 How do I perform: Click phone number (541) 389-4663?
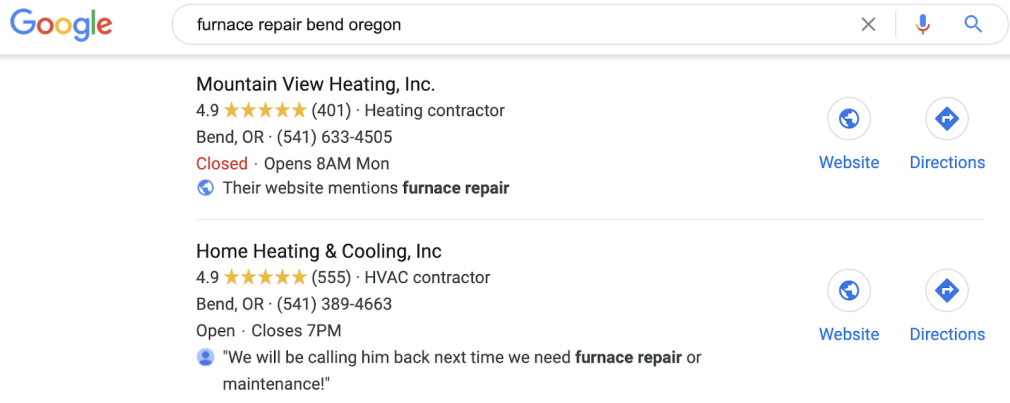click(334, 304)
